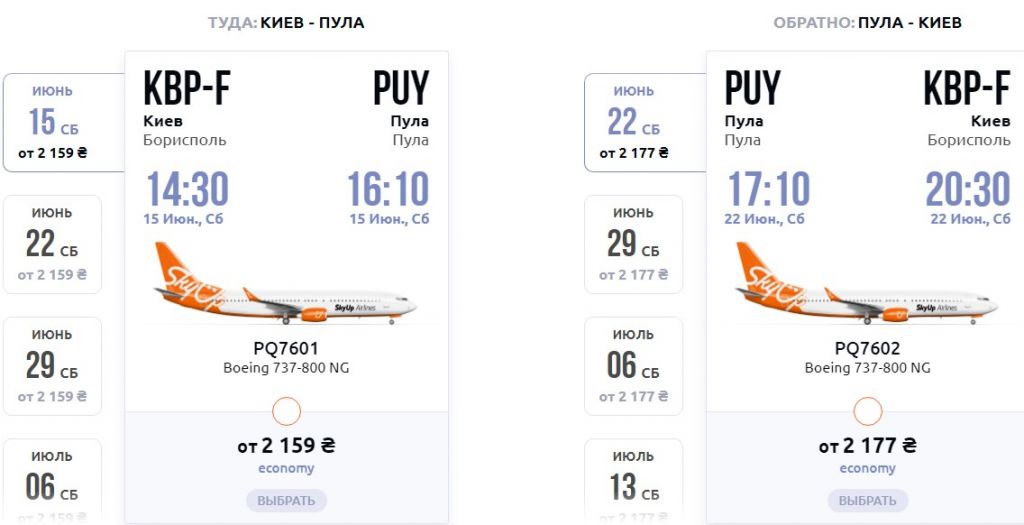Click the 20:30 return arrival time
This screenshot has width=1024, height=525.
click(968, 190)
